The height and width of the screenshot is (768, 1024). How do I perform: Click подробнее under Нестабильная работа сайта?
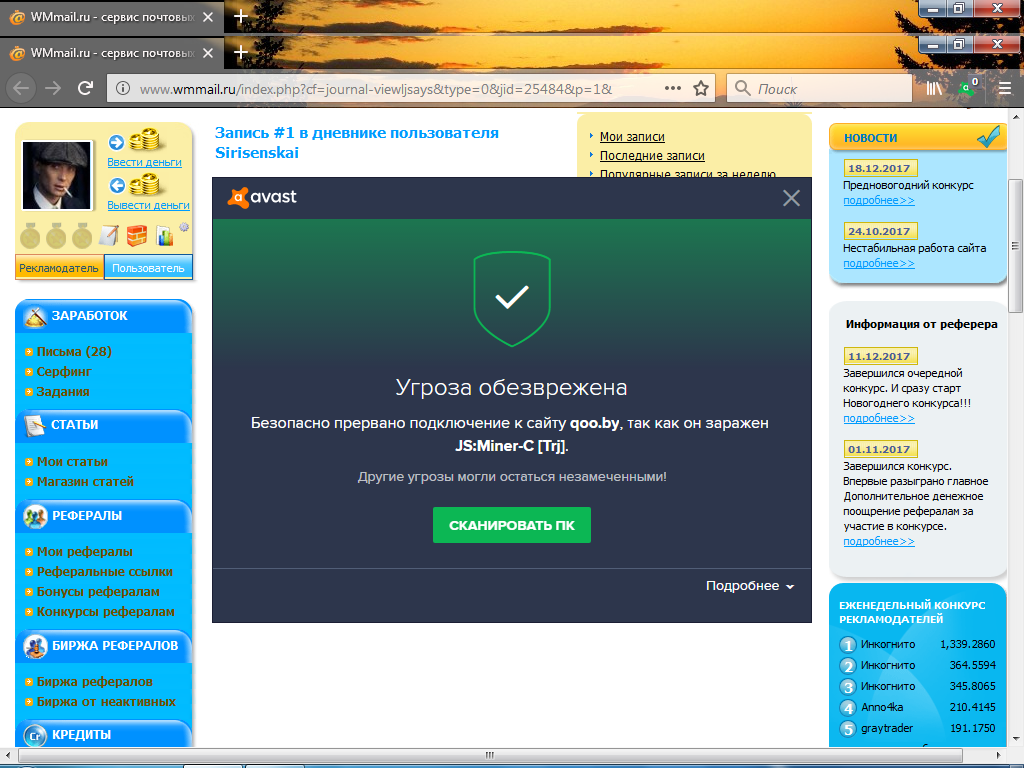pos(878,263)
